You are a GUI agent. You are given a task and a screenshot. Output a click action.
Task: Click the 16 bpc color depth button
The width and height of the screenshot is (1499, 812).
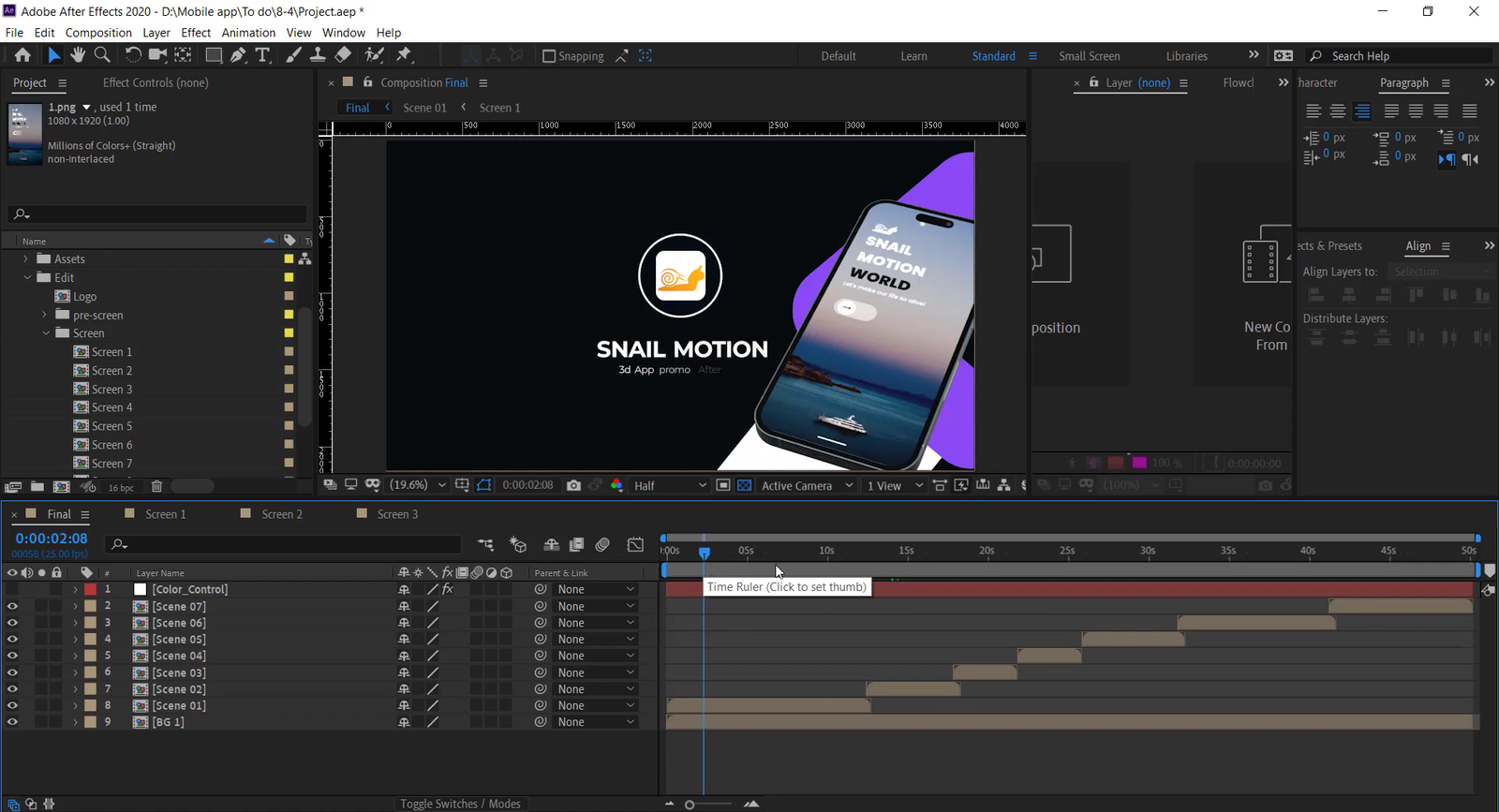coord(121,488)
